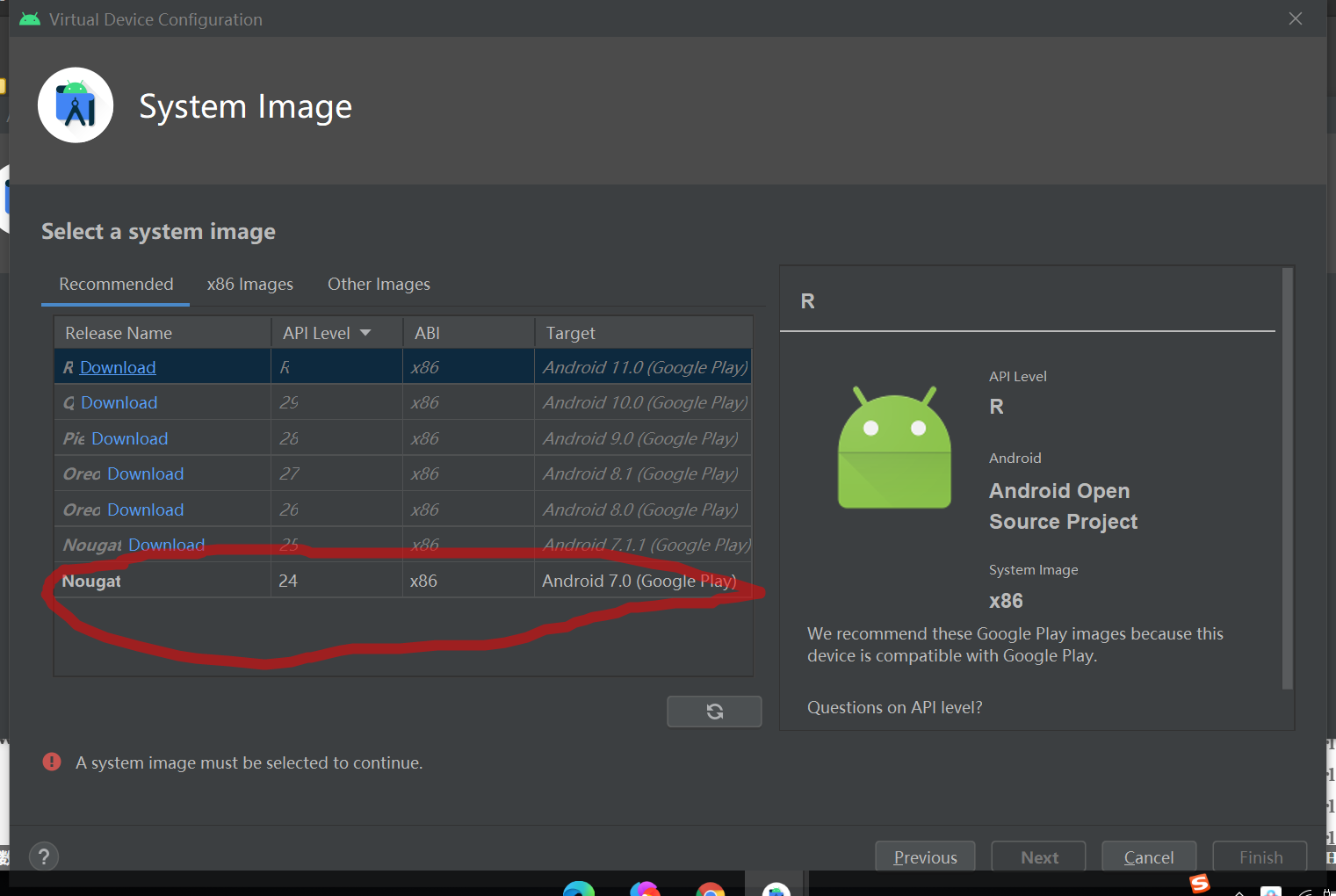Open the Sogou input method tray icon
The image size is (1336, 896).
pyautogui.click(x=1200, y=884)
